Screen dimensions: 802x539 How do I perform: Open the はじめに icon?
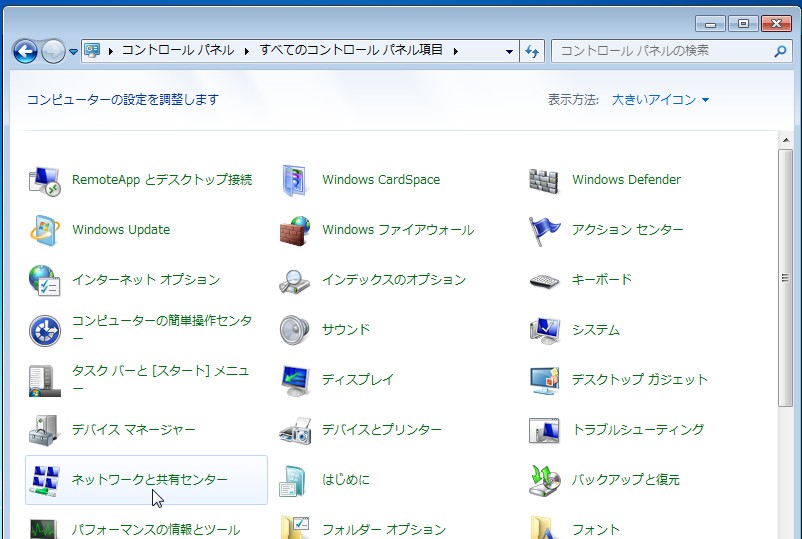click(293, 481)
